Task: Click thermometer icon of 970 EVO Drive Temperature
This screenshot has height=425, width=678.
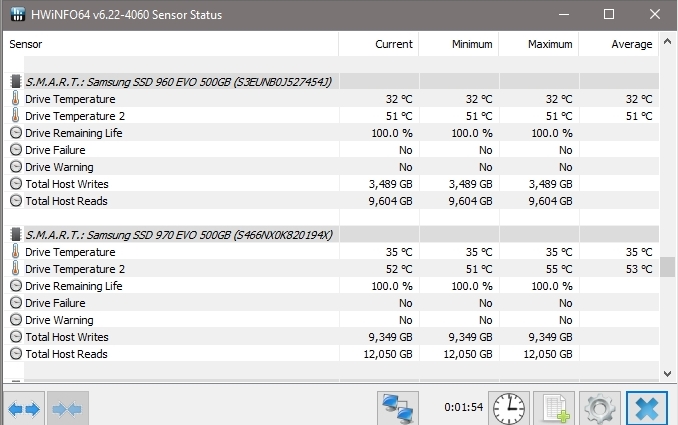Action: click(x=16, y=252)
